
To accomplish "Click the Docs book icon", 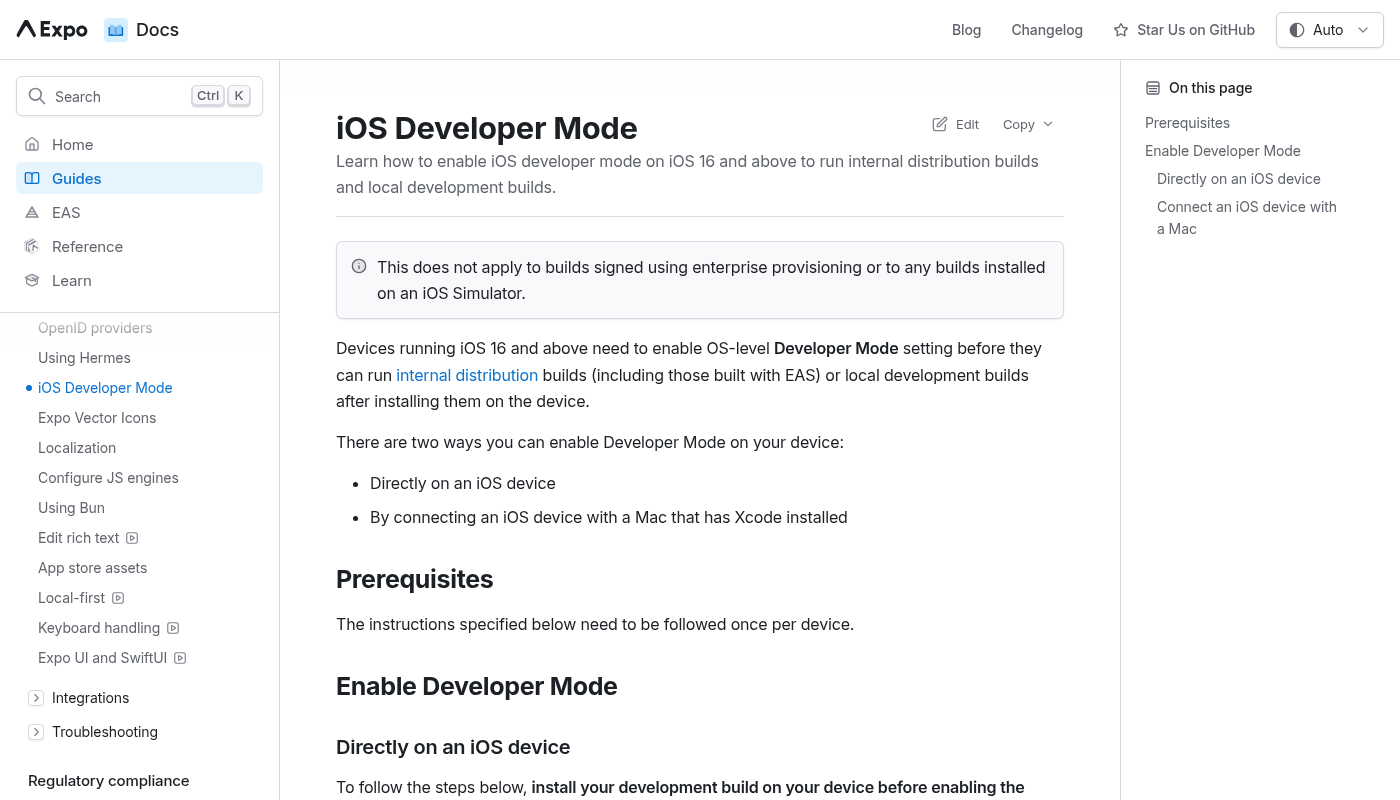I will pyautogui.click(x=116, y=30).
